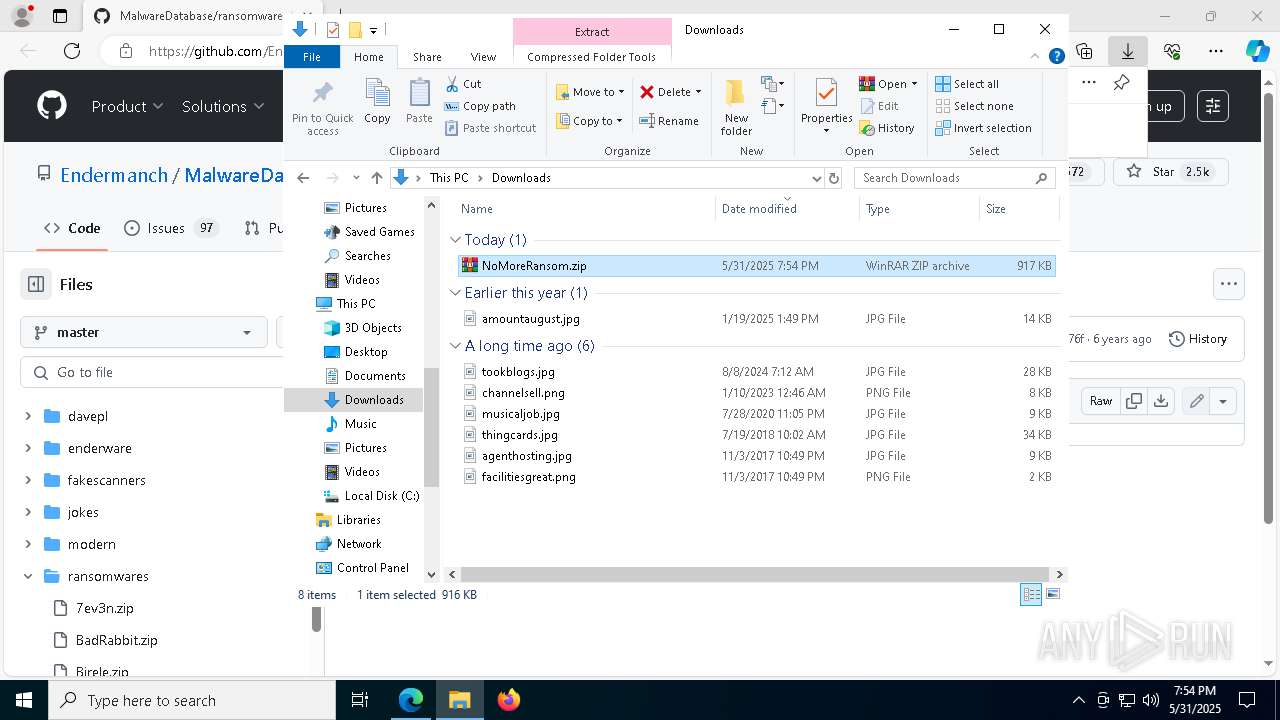Click the Search Downloads field
This screenshot has width=1280, height=720.
pyautogui.click(x=955, y=178)
